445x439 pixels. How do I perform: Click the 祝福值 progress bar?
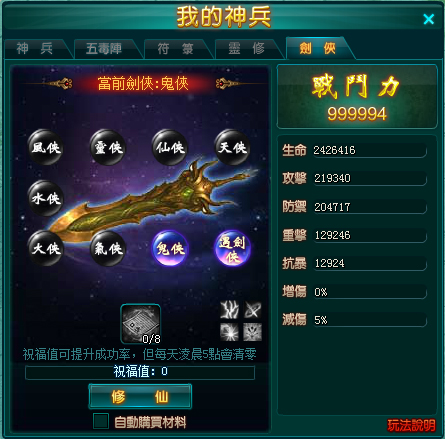point(140,372)
